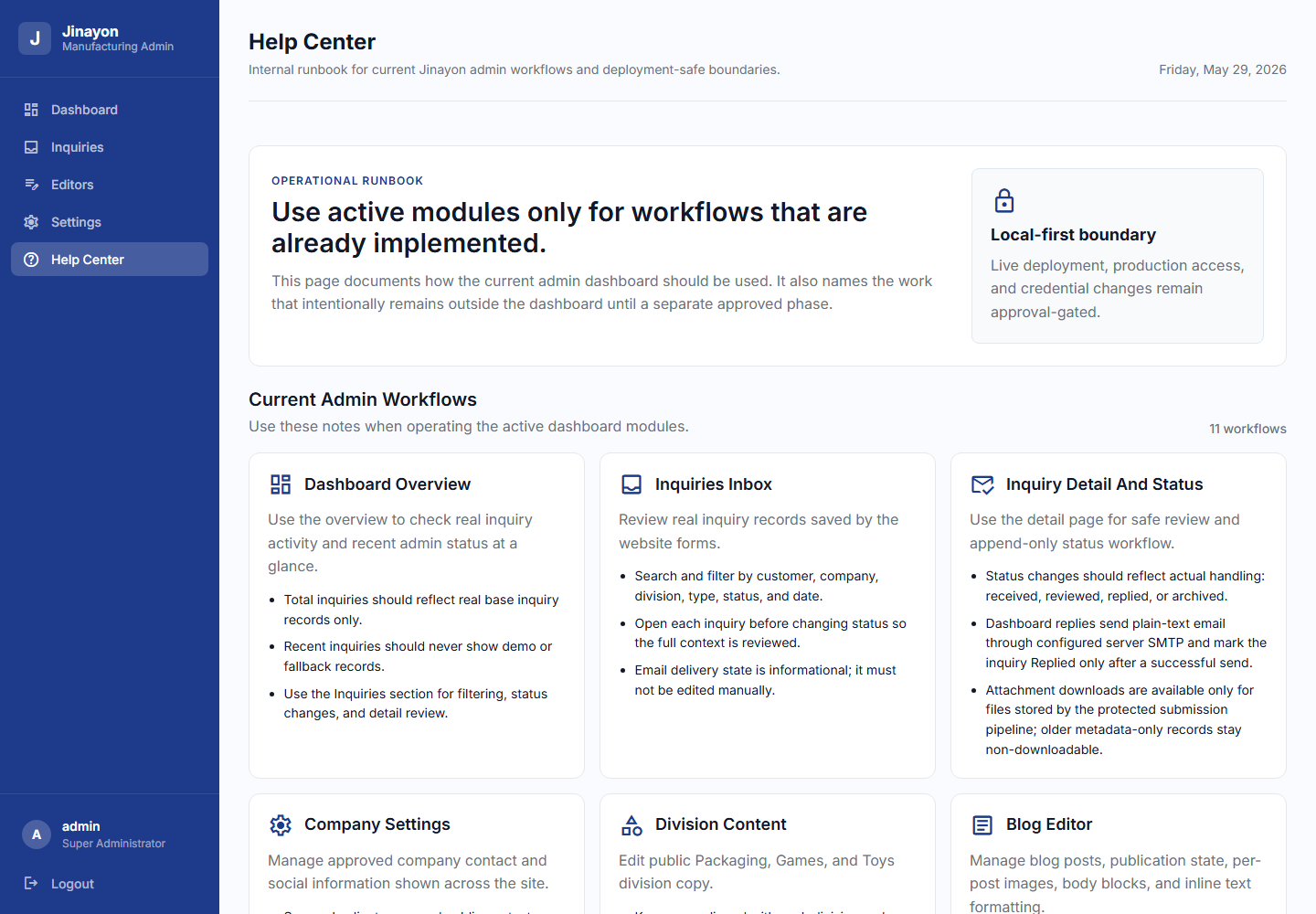Image resolution: width=1316 pixels, height=914 pixels.
Task: Click bullet 'Use the Inquiries section for filtering'
Action: (416, 704)
